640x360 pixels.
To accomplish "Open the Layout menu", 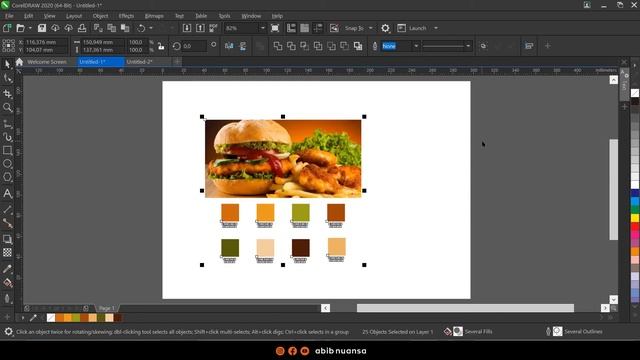I will [74, 16].
